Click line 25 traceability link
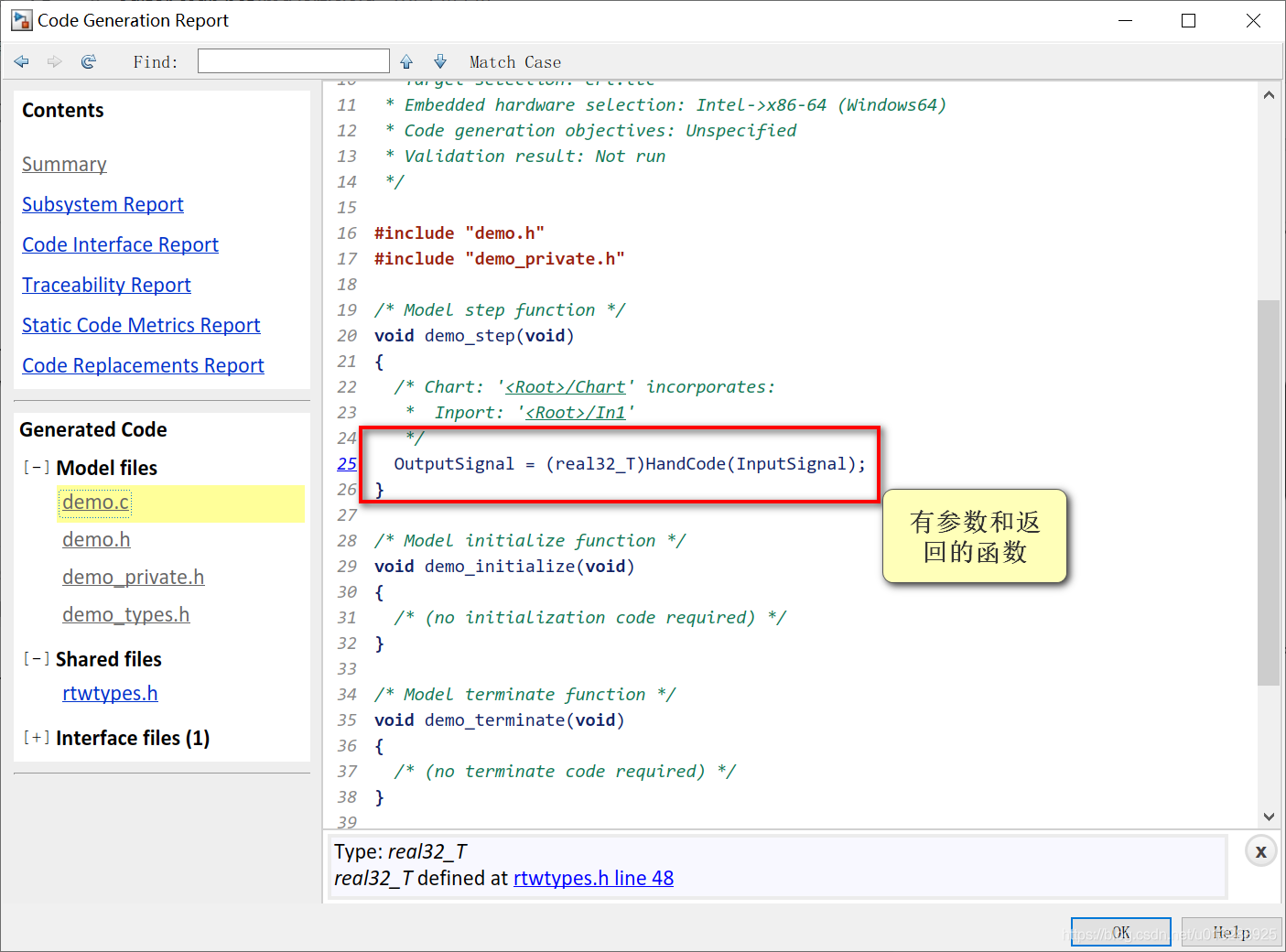Image resolution: width=1286 pixels, height=952 pixels. tap(347, 464)
